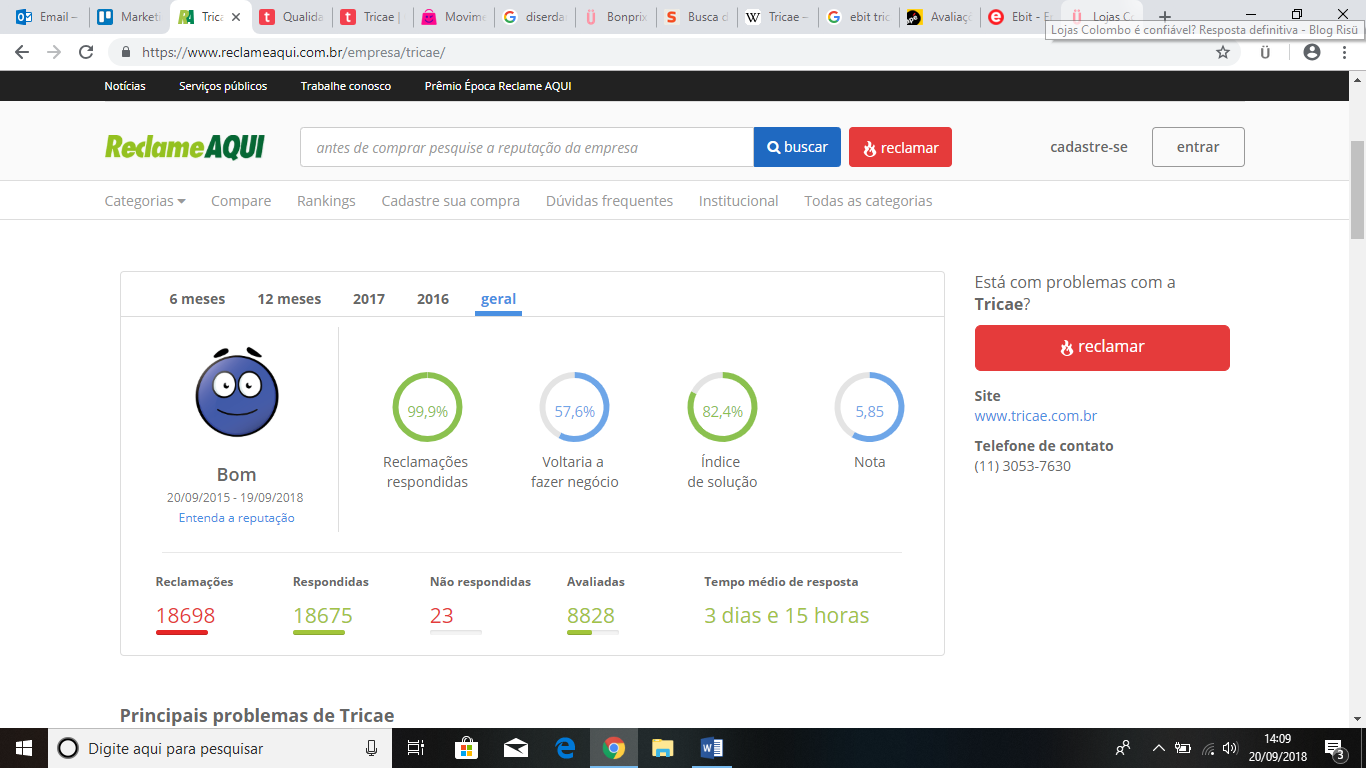Viewport: 1366px width, 768px height.
Task: Select the 2016 reputation tab
Action: [x=433, y=299]
